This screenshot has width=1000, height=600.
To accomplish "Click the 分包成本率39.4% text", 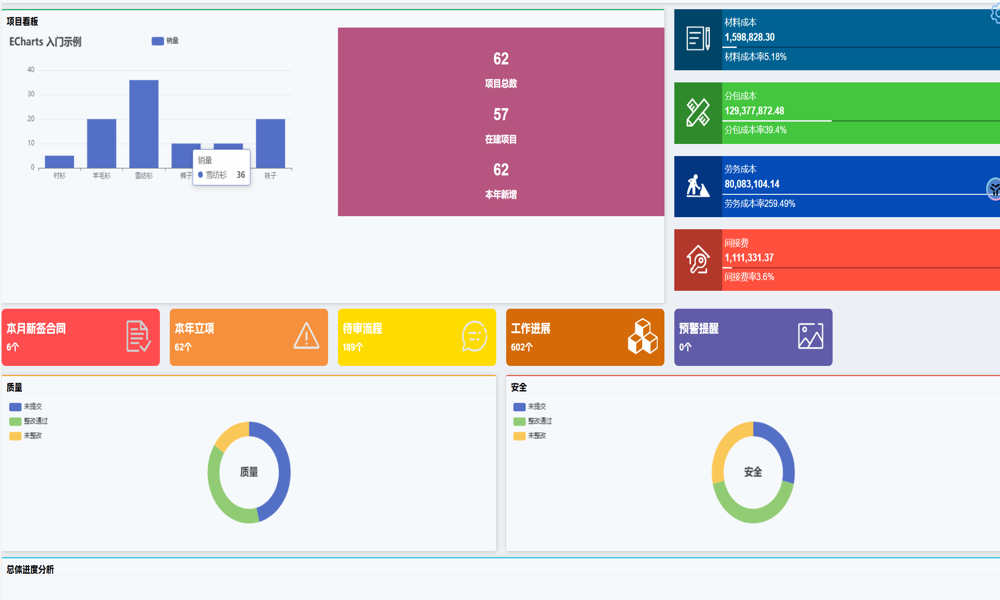I will pyautogui.click(x=755, y=130).
